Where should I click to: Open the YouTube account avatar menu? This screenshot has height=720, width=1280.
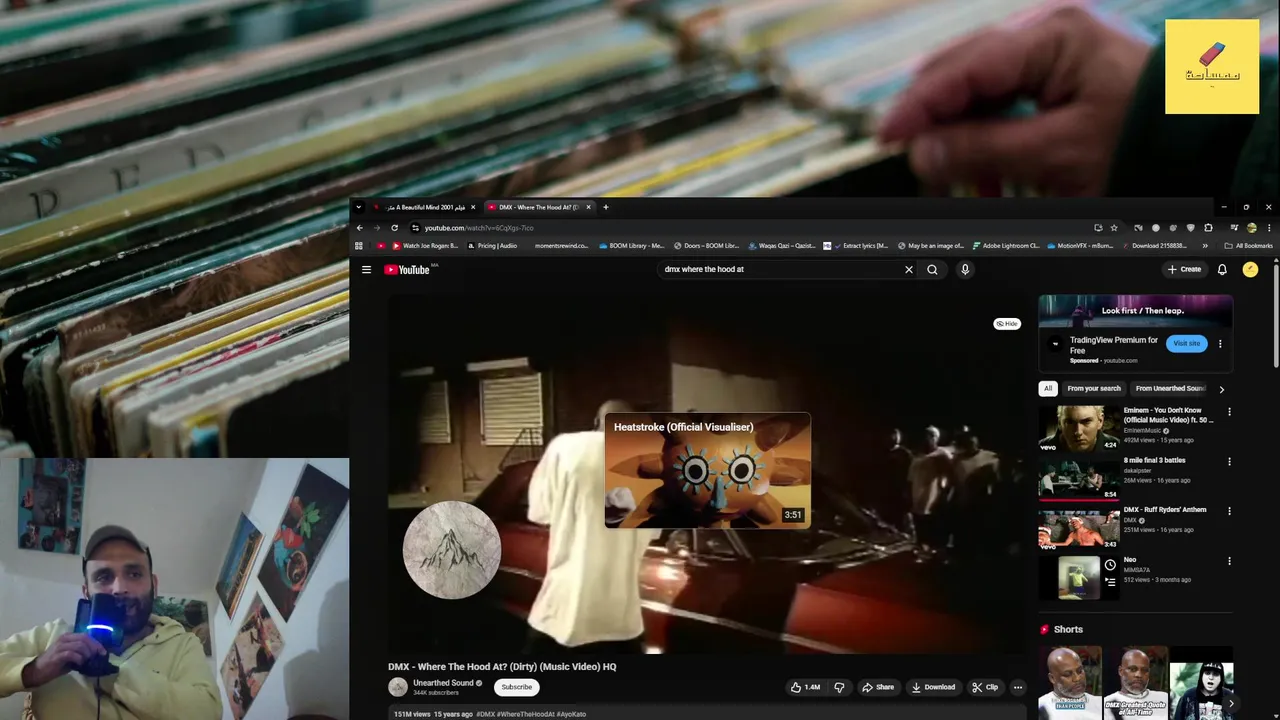pyautogui.click(x=1250, y=269)
